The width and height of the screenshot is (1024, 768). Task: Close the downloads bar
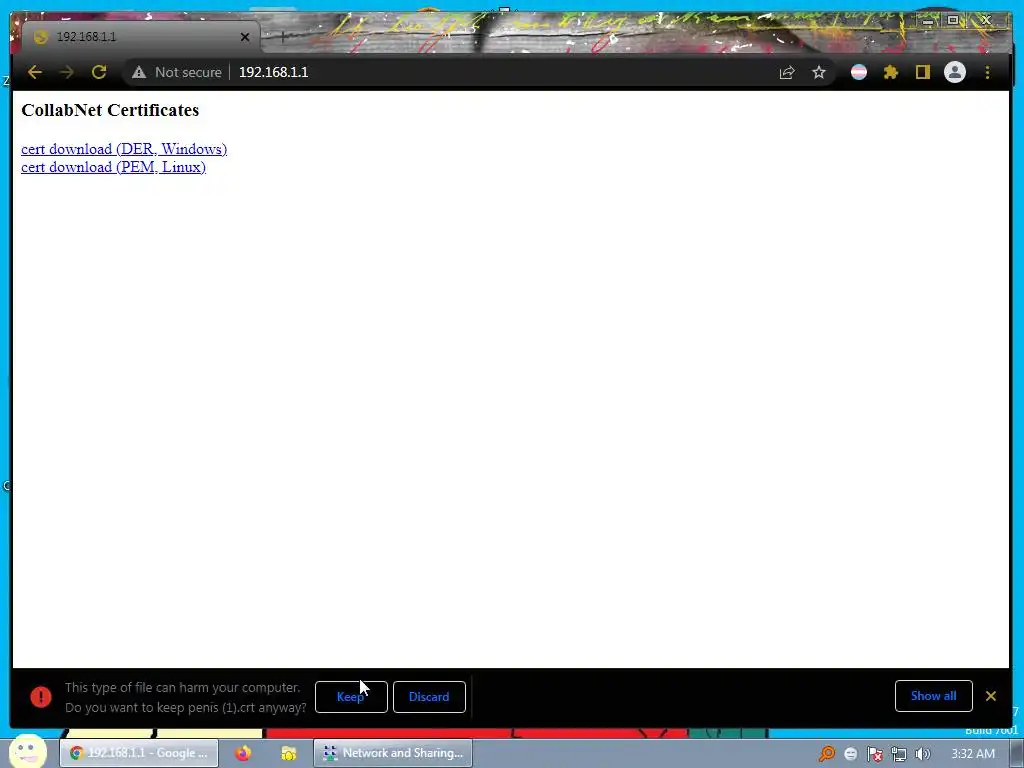pyautogui.click(x=991, y=696)
